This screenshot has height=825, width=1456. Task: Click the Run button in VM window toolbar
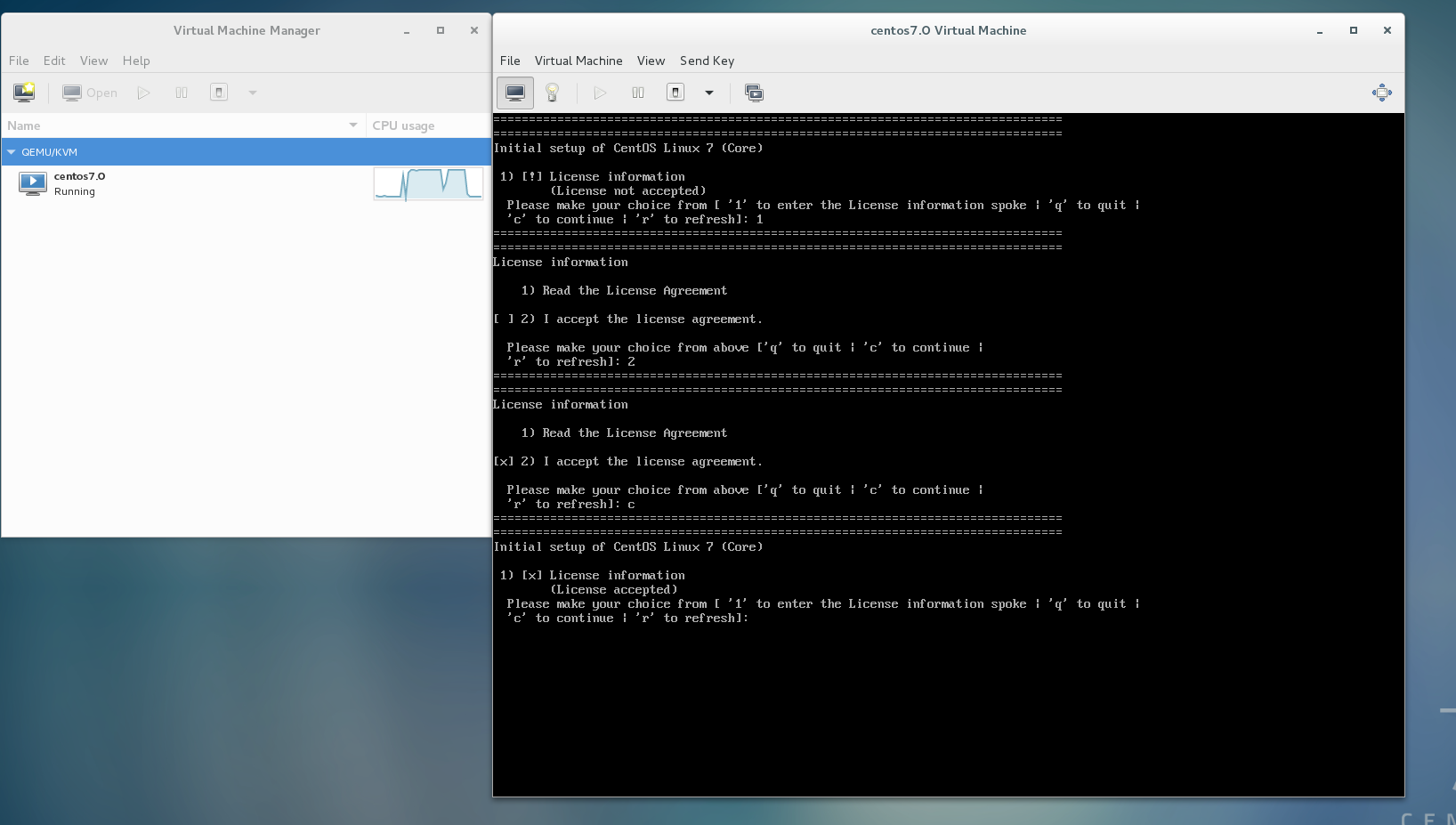(x=600, y=93)
